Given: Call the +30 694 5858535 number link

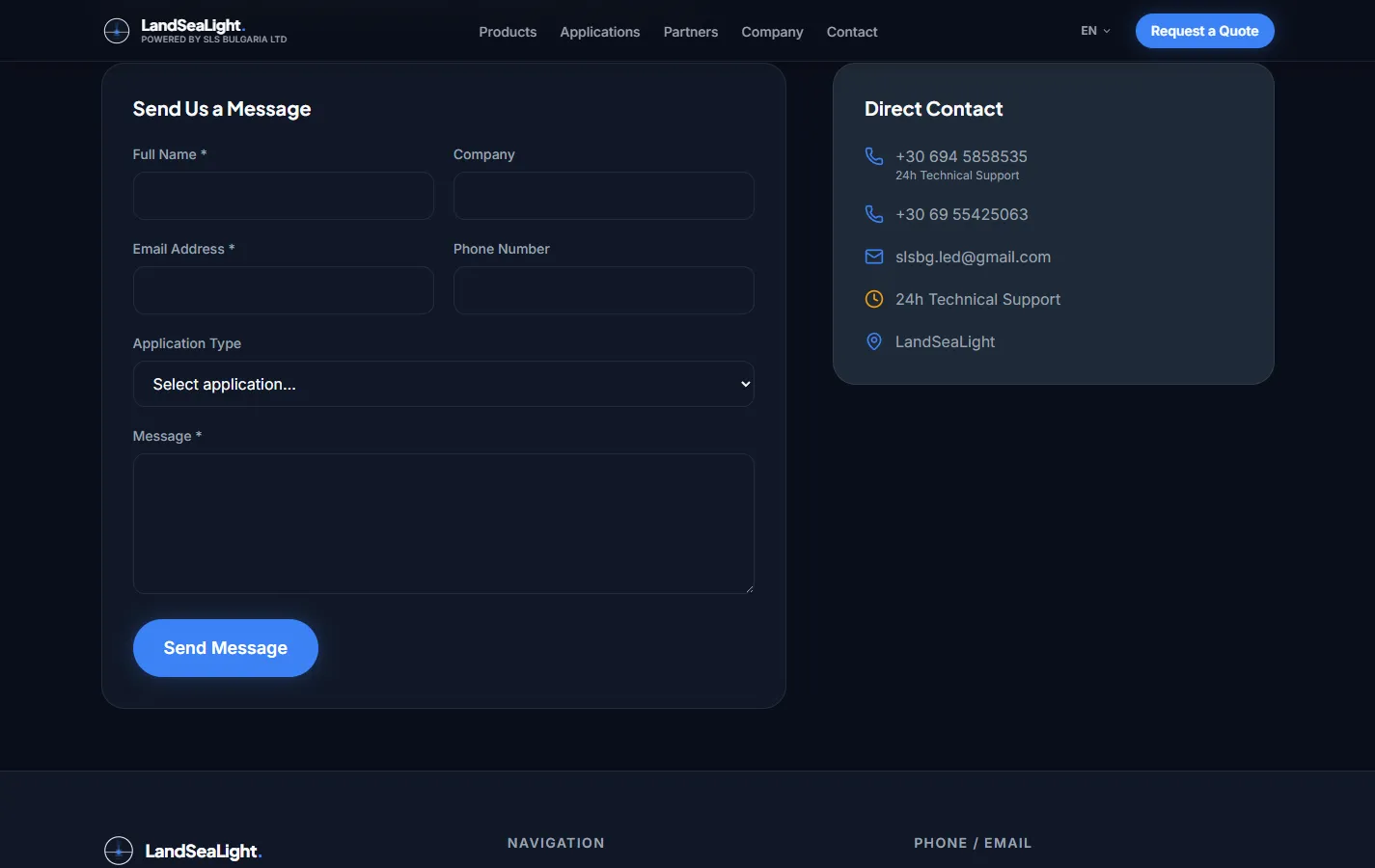Looking at the screenshot, I should [961, 156].
